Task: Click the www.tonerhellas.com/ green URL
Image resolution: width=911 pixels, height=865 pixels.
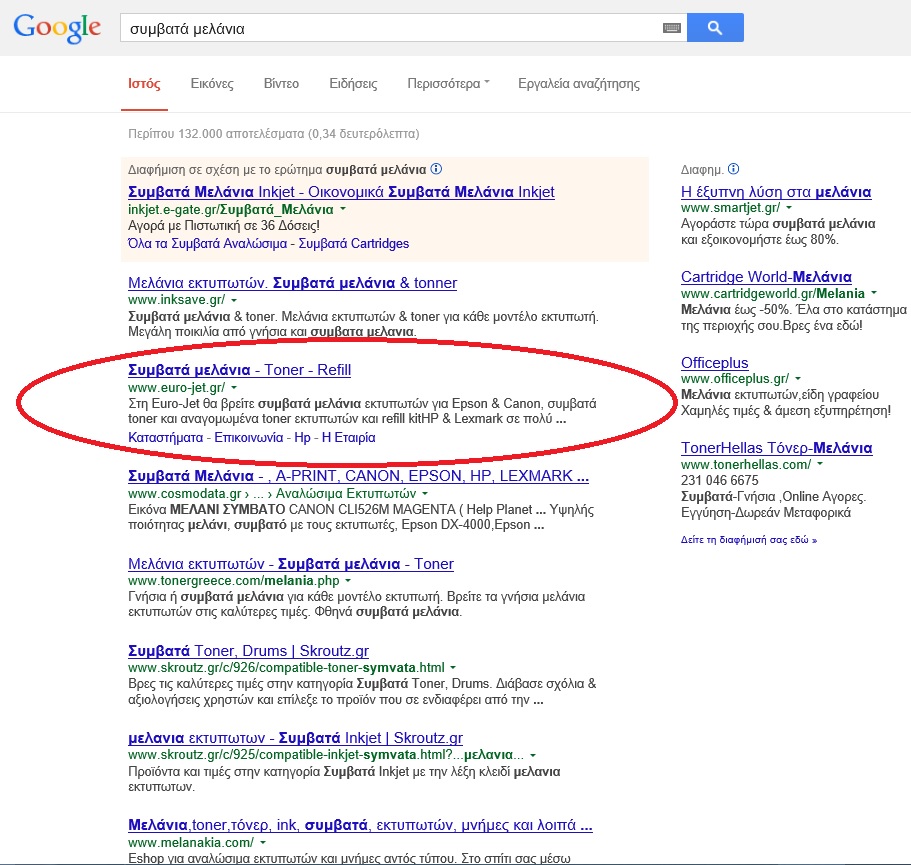Action: click(746, 464)
